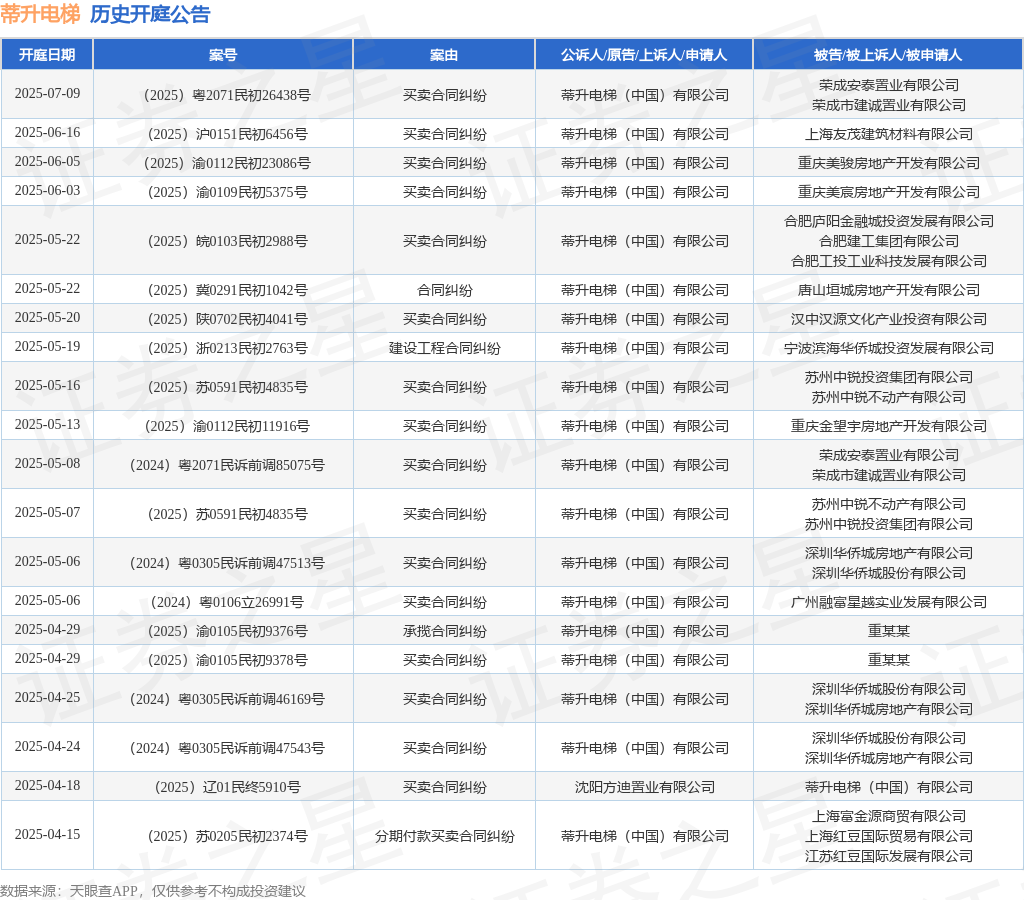Click defendant 重庆美宸房地产开发有限公司
The width and height of the screenshot is (1024, 900).
(x=888, y=193)
